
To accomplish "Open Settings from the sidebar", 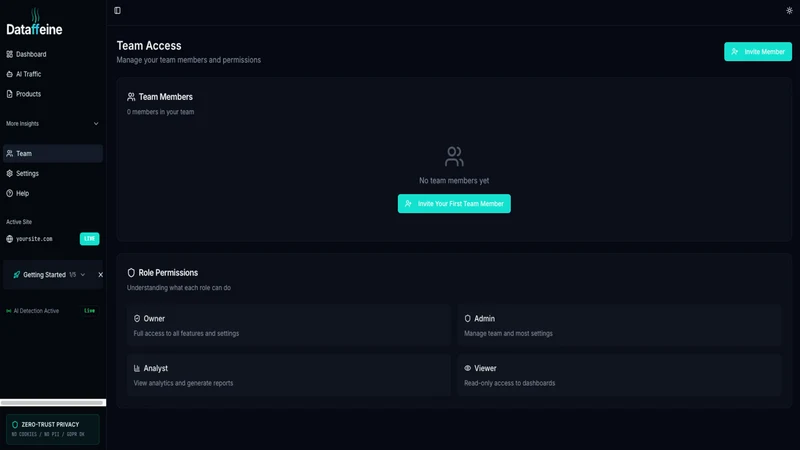I will coord(53,173).
